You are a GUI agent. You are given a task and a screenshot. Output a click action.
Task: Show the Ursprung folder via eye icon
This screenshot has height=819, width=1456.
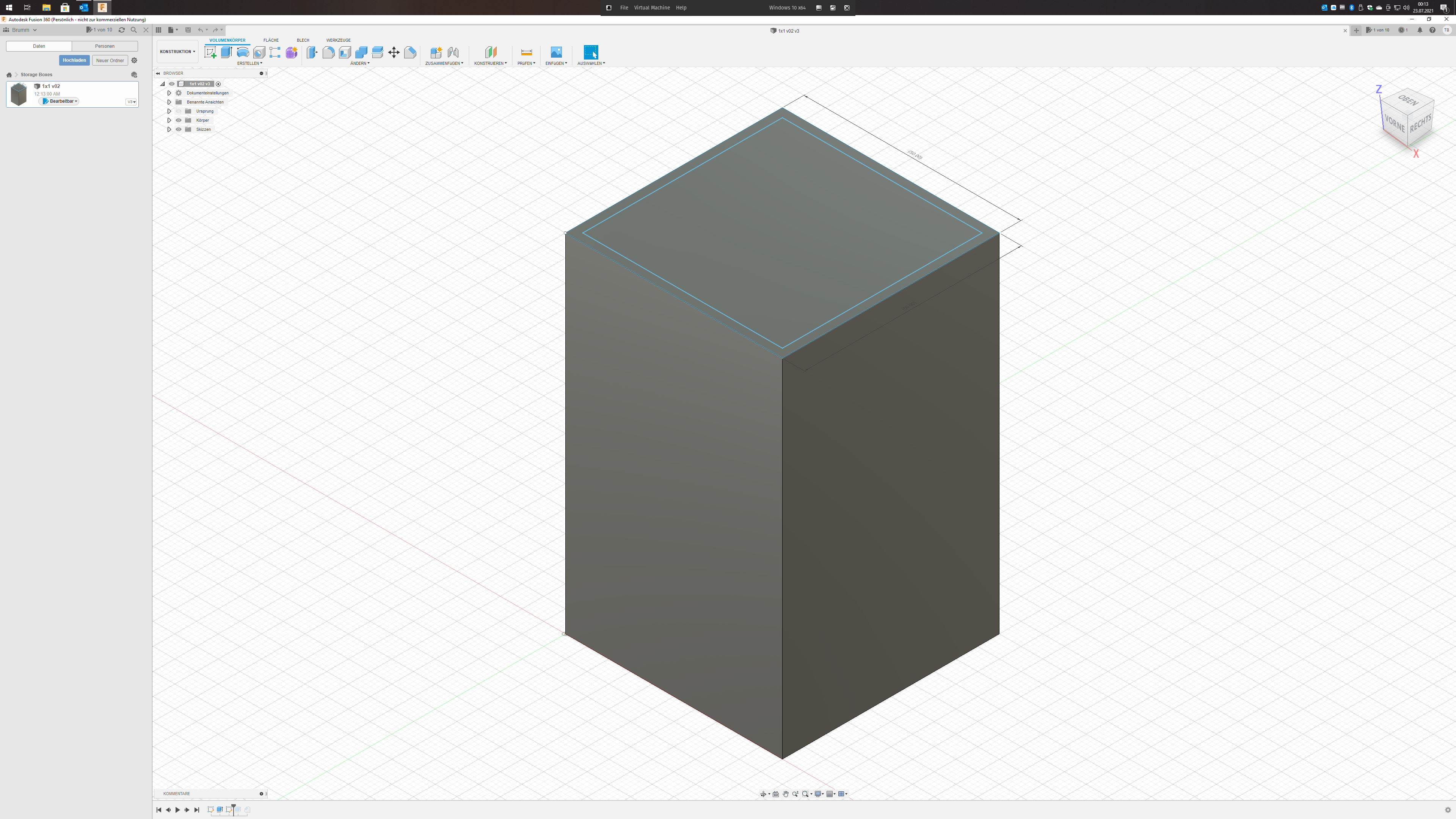[179, 111]
